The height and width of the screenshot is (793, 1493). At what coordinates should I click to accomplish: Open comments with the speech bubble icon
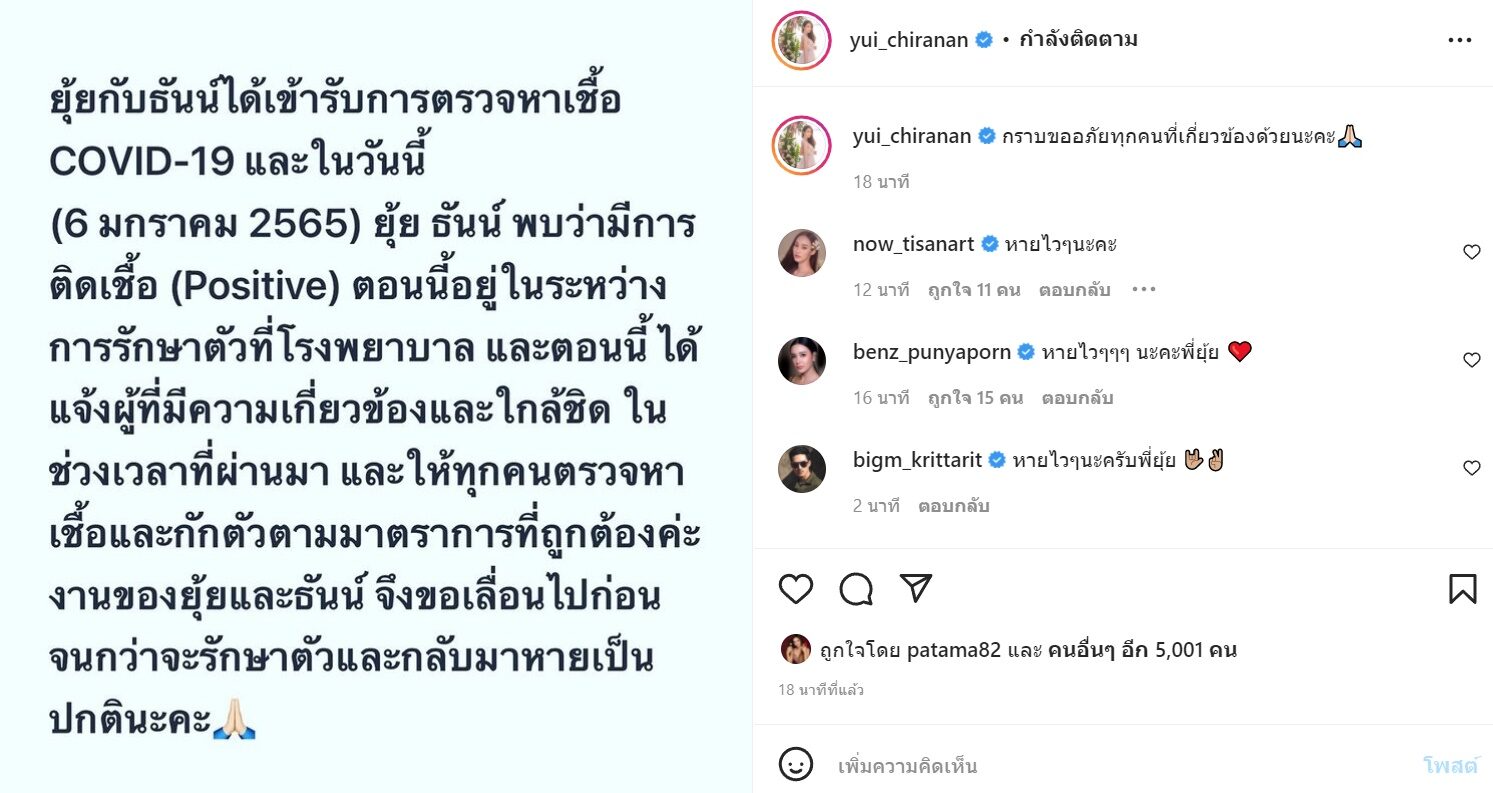click(x=856, y=589)
